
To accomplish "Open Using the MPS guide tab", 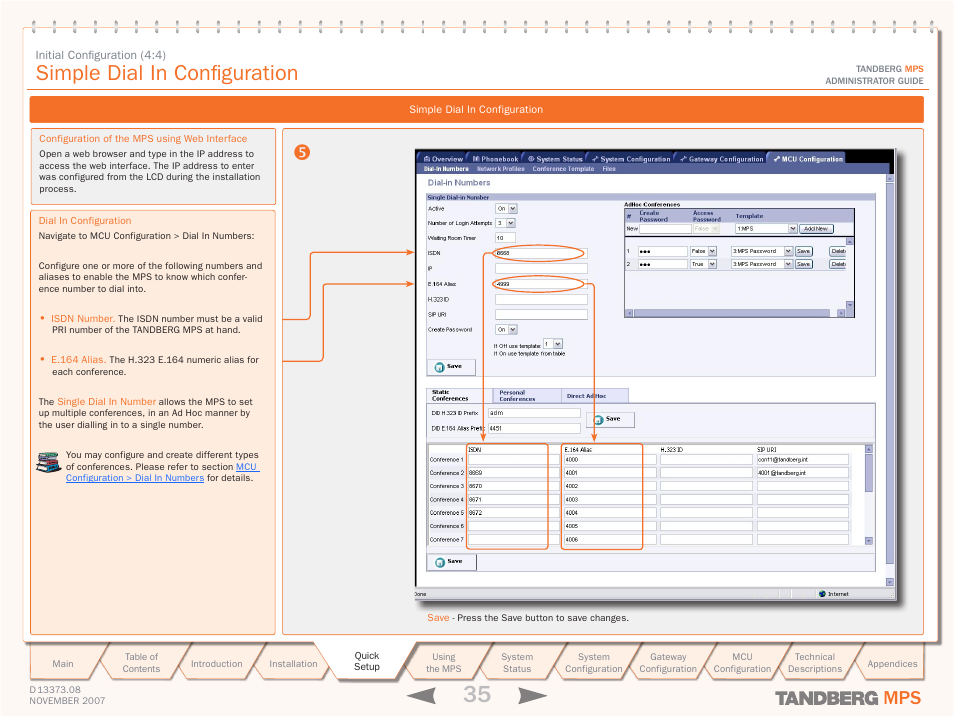I will coord(444,663).
